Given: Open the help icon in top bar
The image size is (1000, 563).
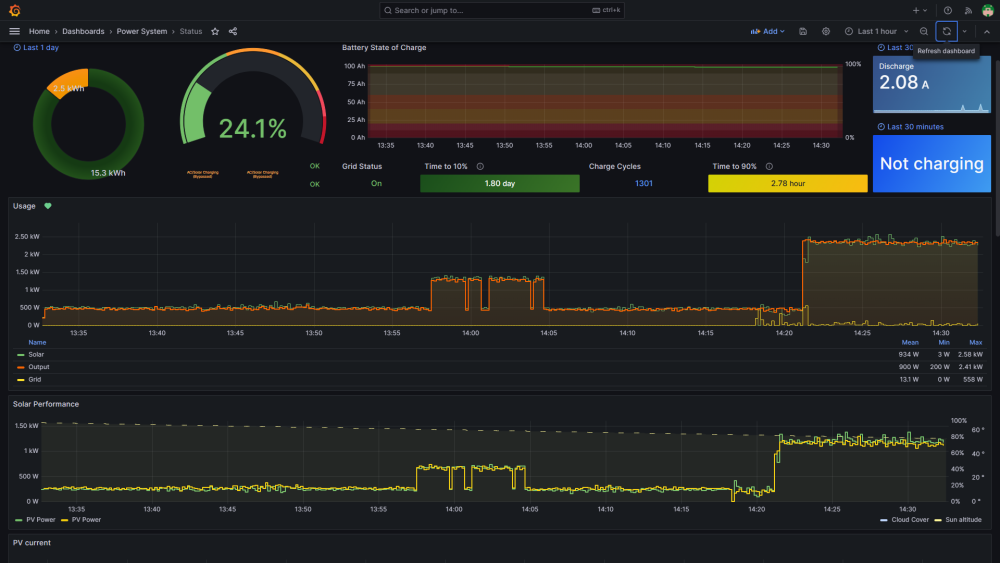Looking at the screenshot, I should click(x=948, y=10).
